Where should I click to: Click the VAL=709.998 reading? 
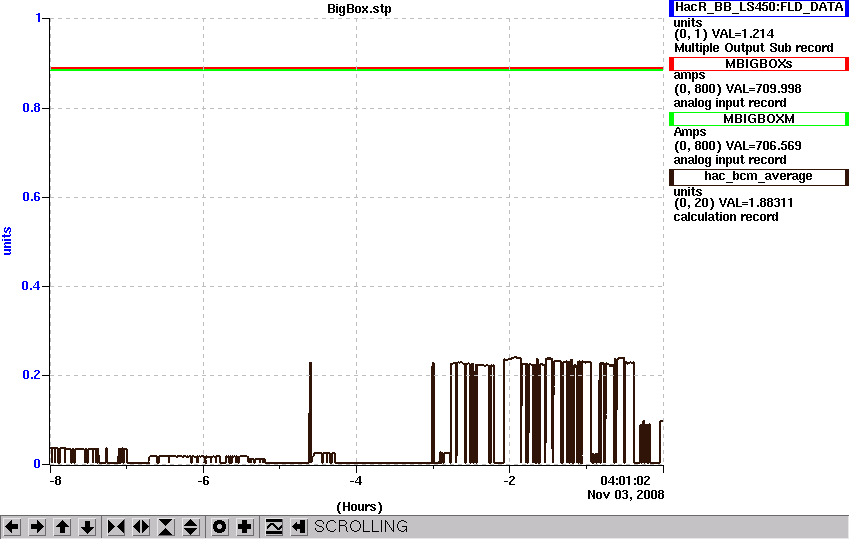click(x=763, y=89)
